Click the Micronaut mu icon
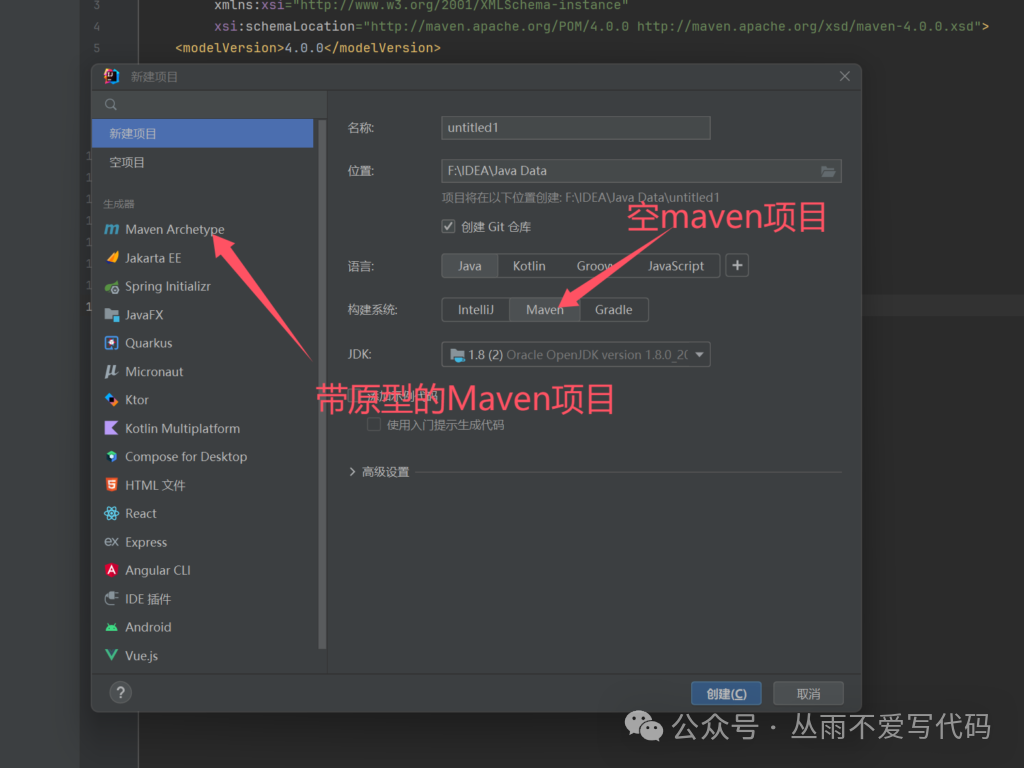Image resolution: width=1024 pixels, height=768 pixels. click(x=112, y=372)
